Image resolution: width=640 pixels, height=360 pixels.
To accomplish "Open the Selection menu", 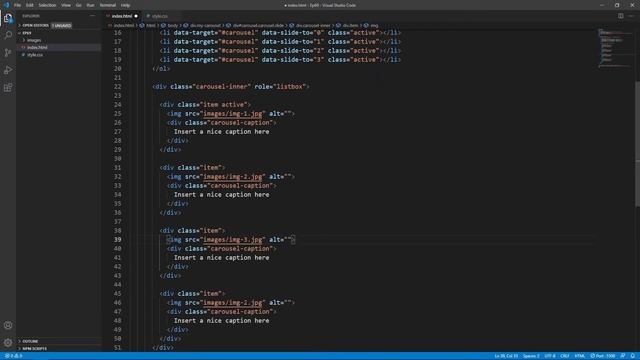I will click(47, 5).
